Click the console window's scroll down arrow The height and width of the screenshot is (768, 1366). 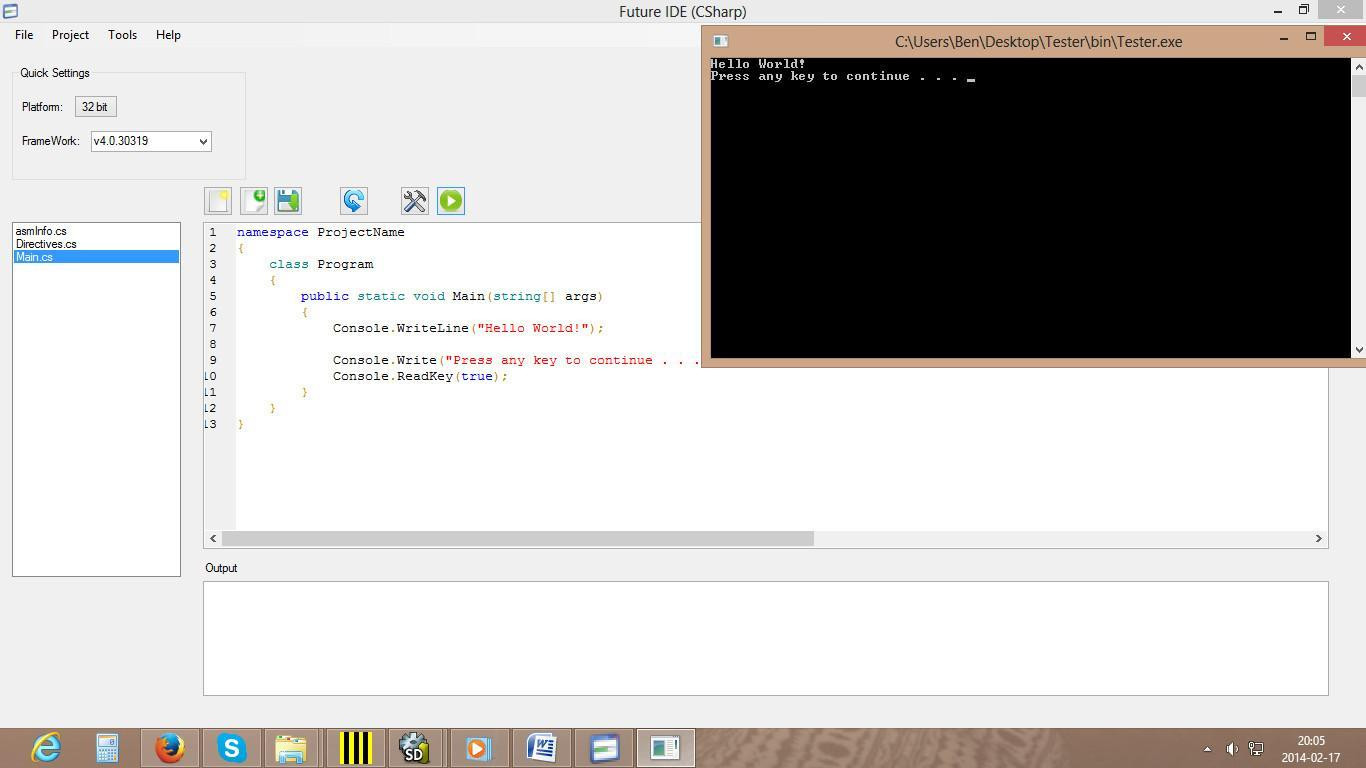tap(1358, 349)
